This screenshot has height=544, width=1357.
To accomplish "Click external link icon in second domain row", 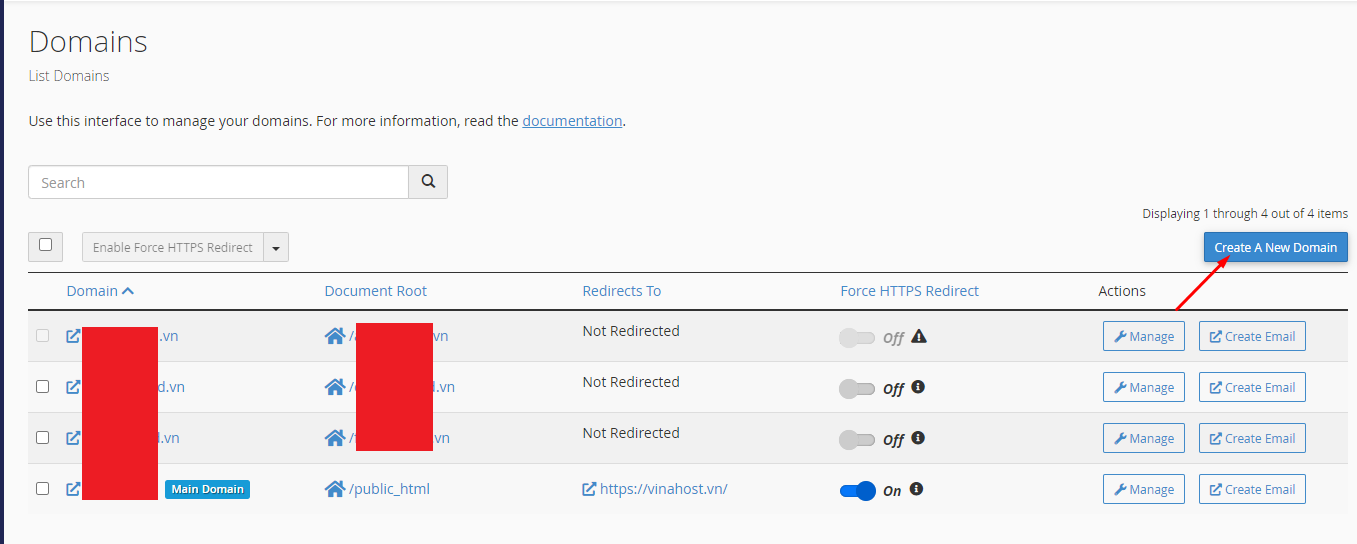I will point(73,387).
